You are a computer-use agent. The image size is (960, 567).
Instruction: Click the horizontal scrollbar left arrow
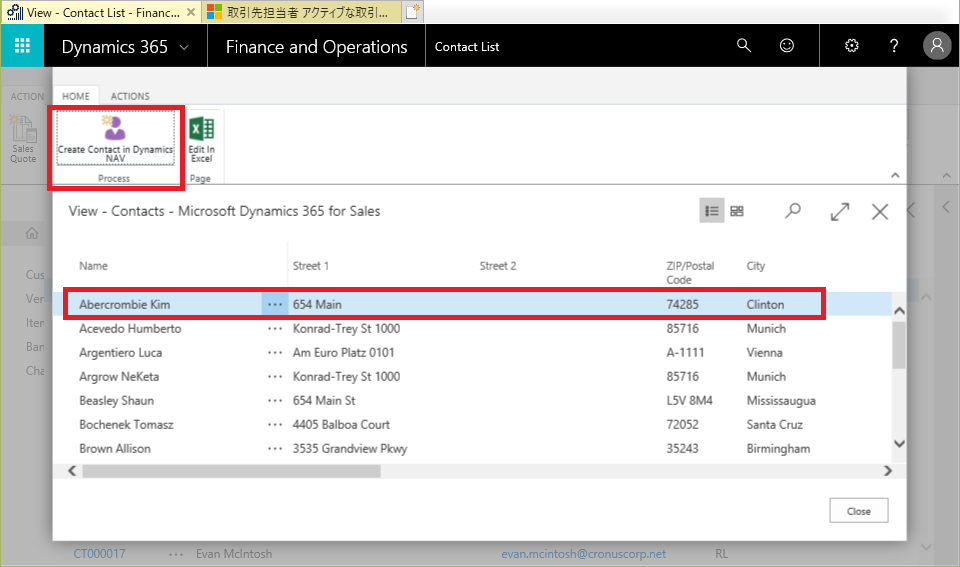[72, 470]
